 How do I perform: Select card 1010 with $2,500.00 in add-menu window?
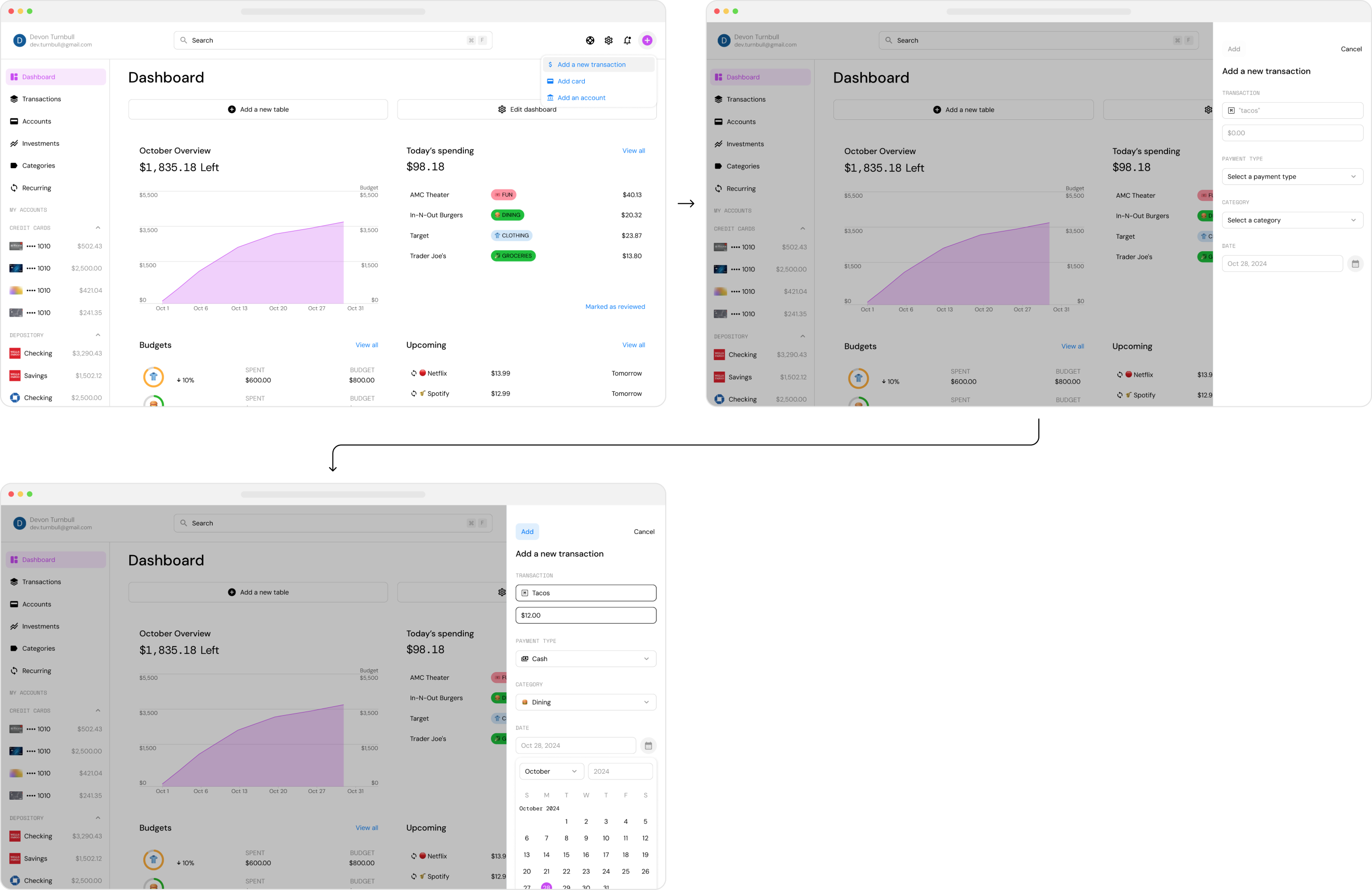tap(56, 268)
